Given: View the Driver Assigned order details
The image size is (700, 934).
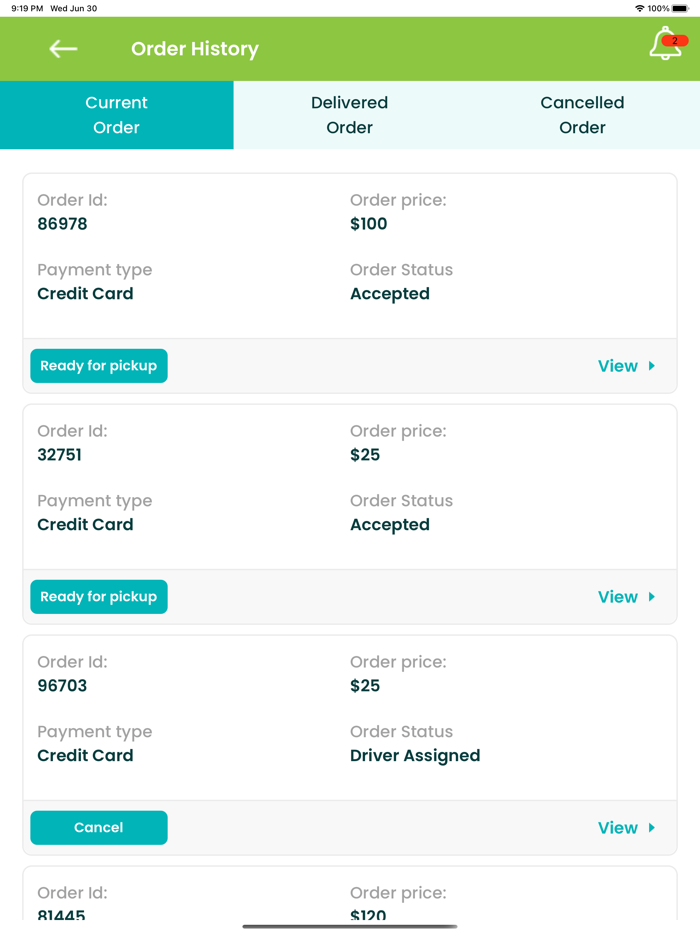Looking at the screenshot, I should pyautogui.click(x=616, y=828).
